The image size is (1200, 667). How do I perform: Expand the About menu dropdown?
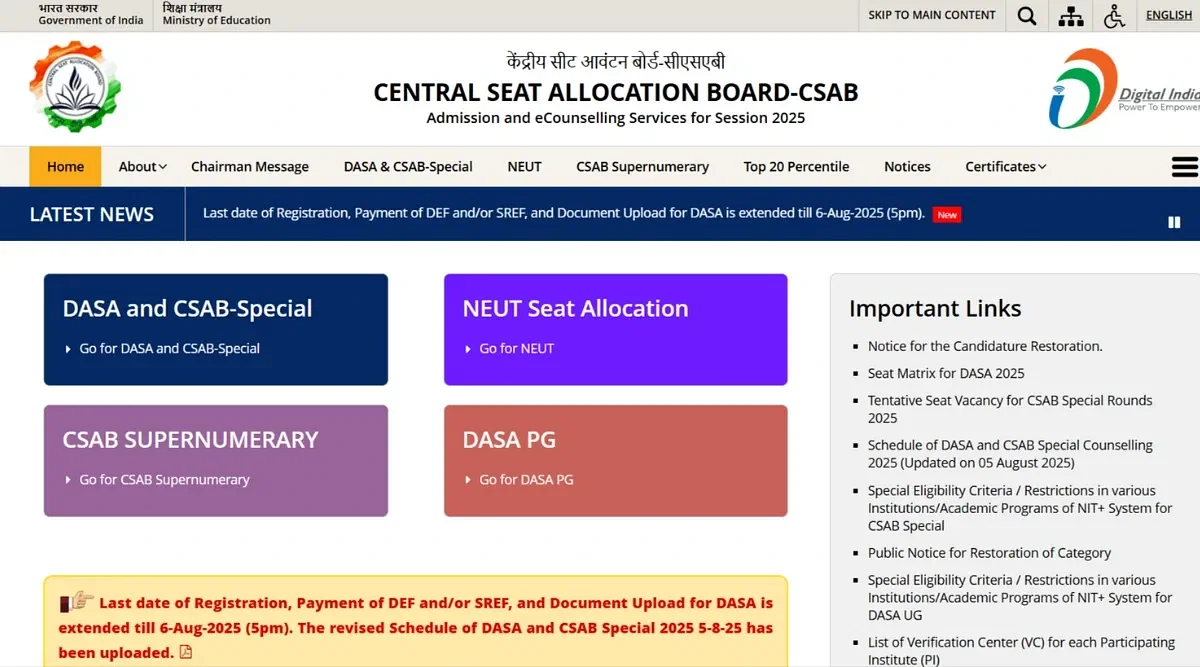click(x=142, y=167)
